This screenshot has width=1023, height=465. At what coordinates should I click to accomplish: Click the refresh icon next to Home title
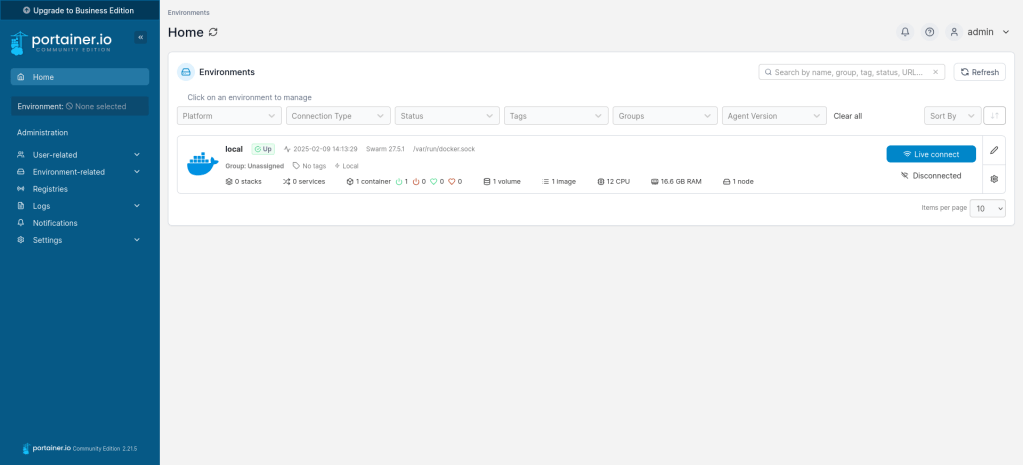[x=213, y=32]
